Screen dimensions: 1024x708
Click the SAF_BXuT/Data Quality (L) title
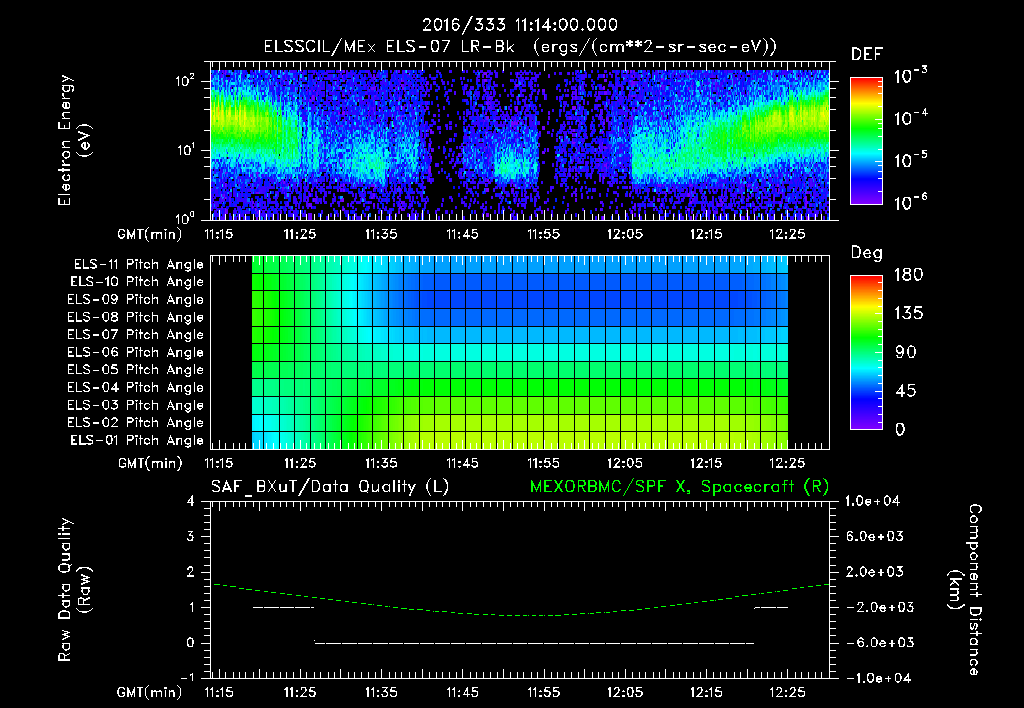(330, 487)
